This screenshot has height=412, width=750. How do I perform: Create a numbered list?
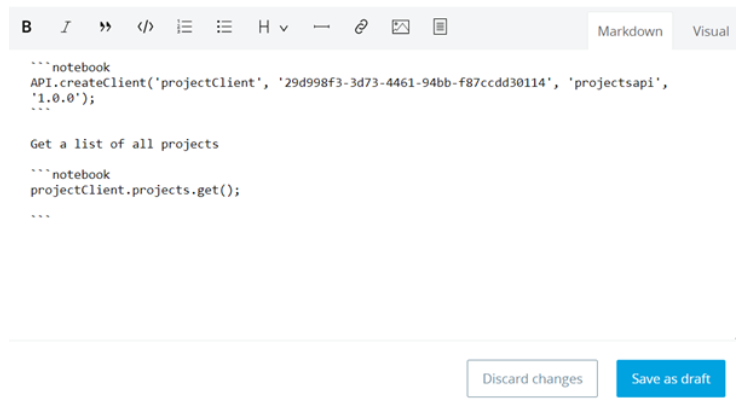pyautogui.click(x=184, y=28)
